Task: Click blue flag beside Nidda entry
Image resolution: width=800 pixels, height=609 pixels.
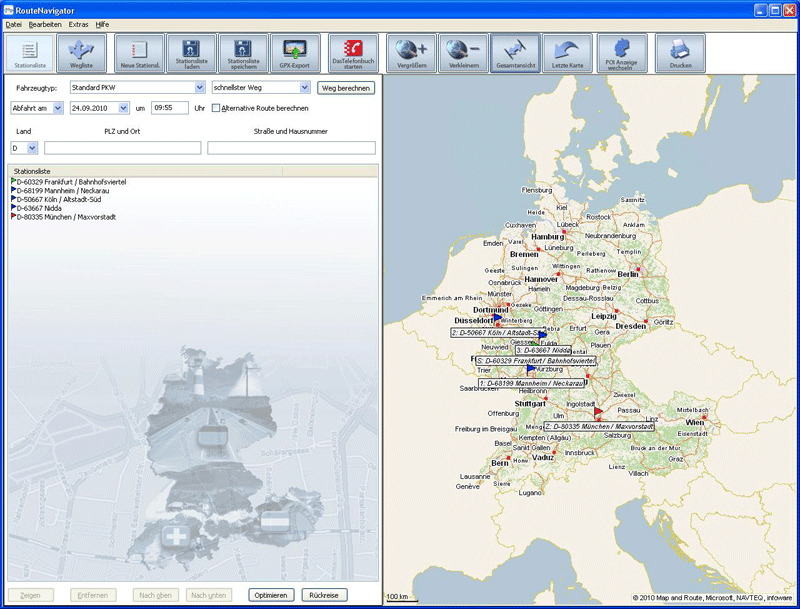Action: (x=13, y=208)
